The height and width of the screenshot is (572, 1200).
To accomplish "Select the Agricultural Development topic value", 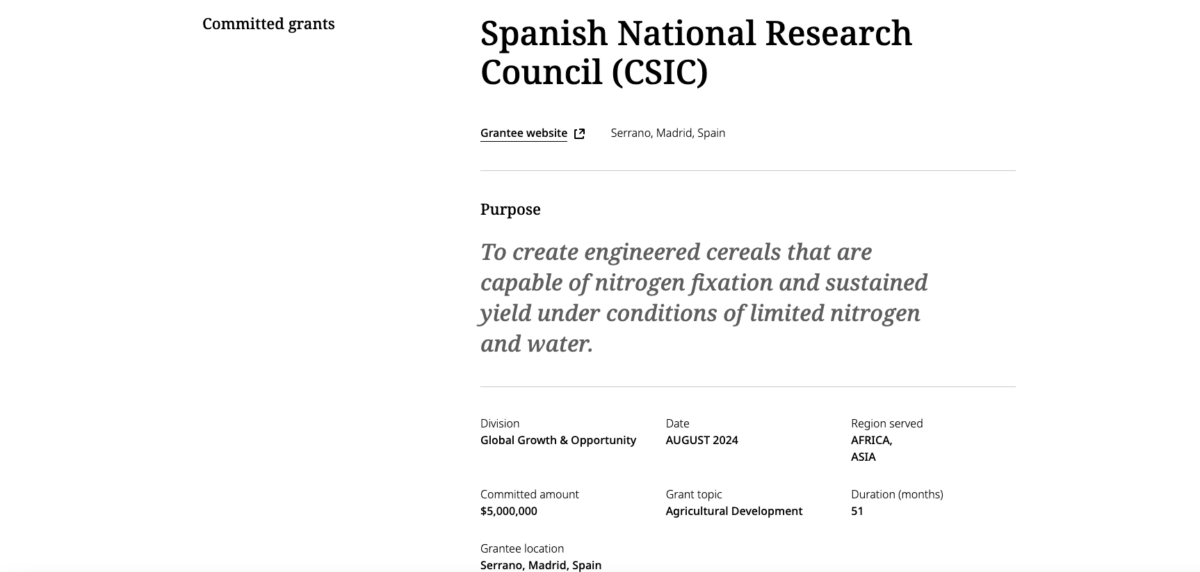I will tap(734, 511).
